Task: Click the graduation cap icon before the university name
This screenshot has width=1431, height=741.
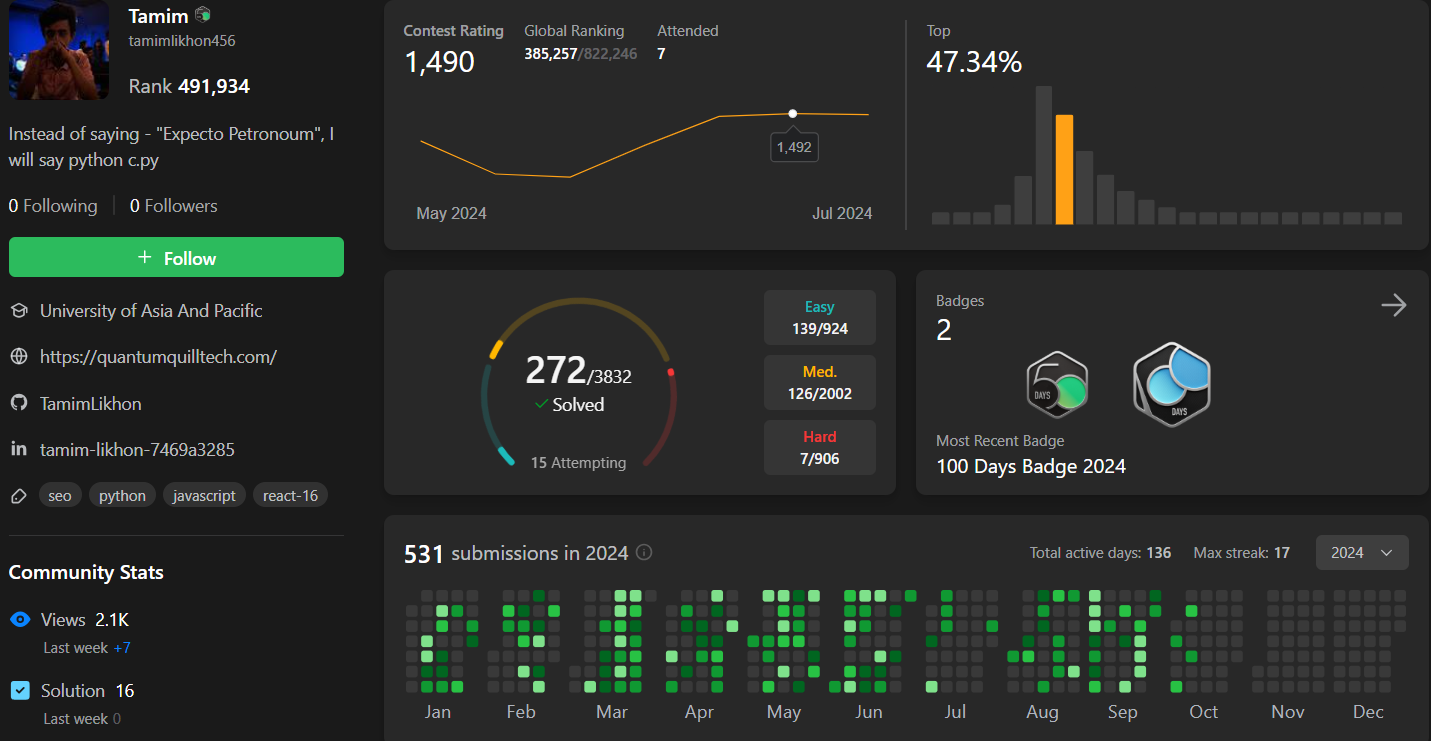Action: (19, 310)
